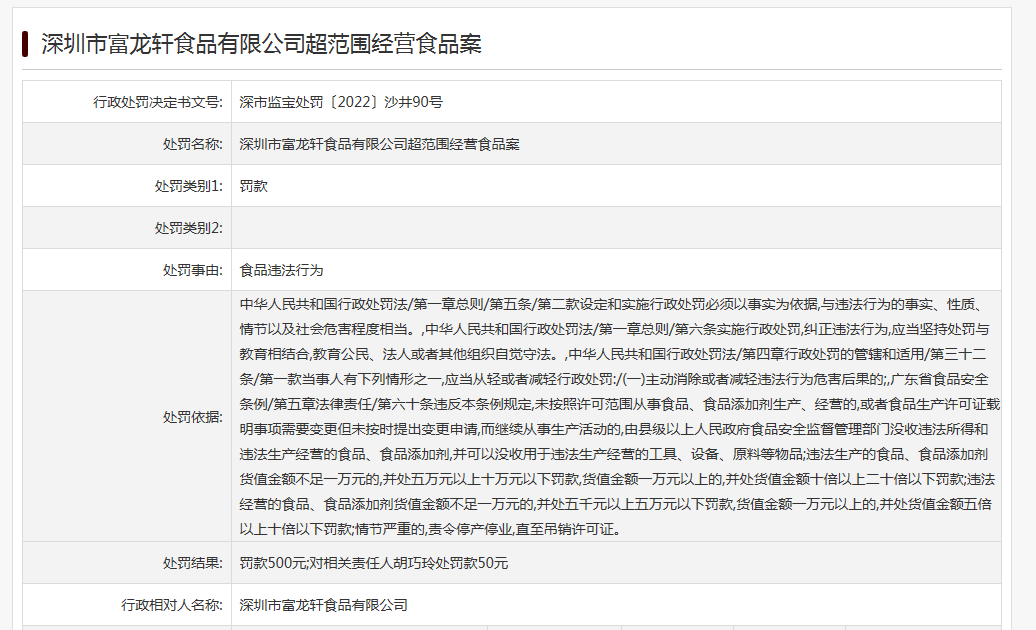Select the 行政相对人名称 label

click(x=172, y=605)
